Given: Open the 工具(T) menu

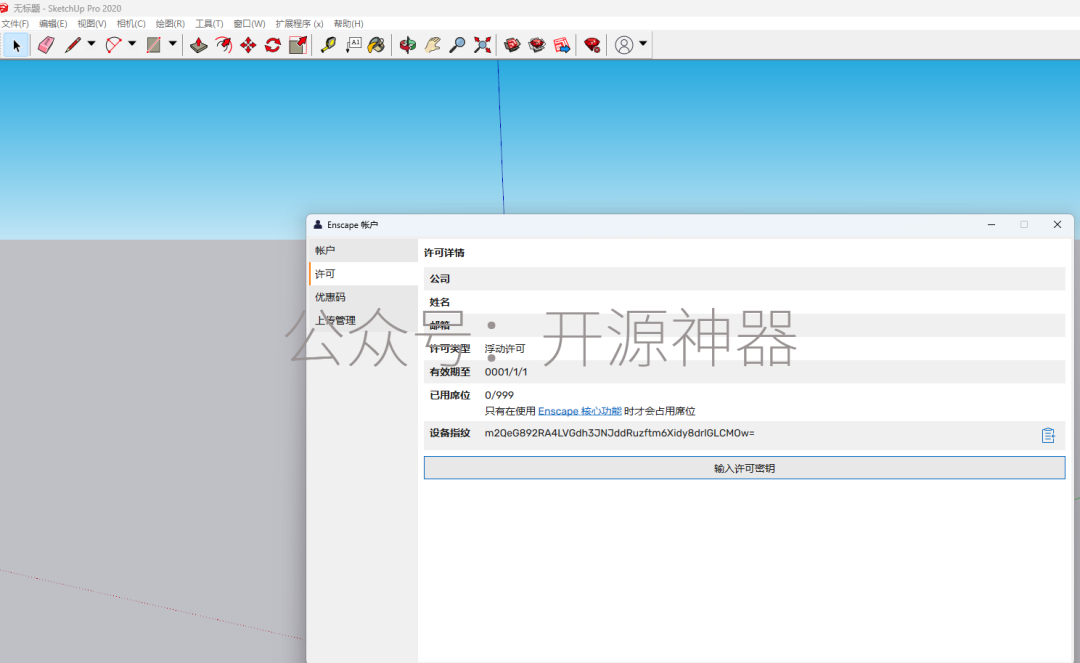Looking at the screenshot, I should pos(209,23).
